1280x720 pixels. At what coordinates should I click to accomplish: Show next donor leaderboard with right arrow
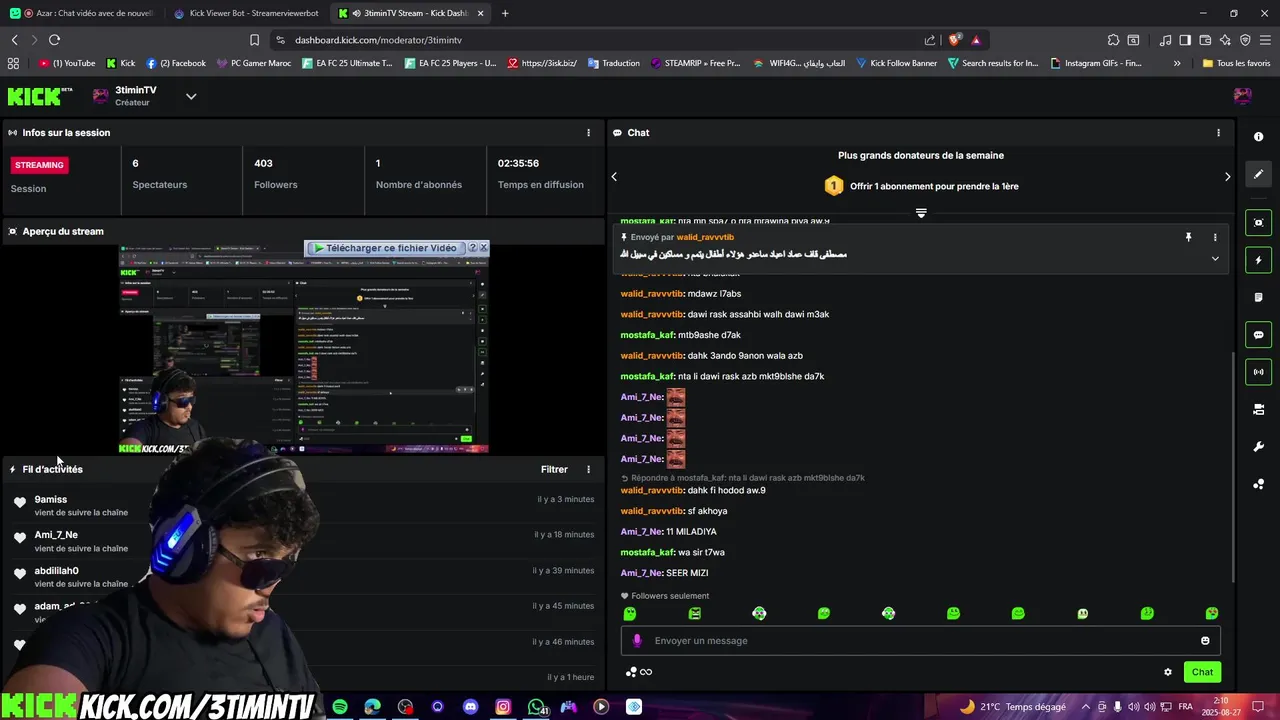(1227, 176)
